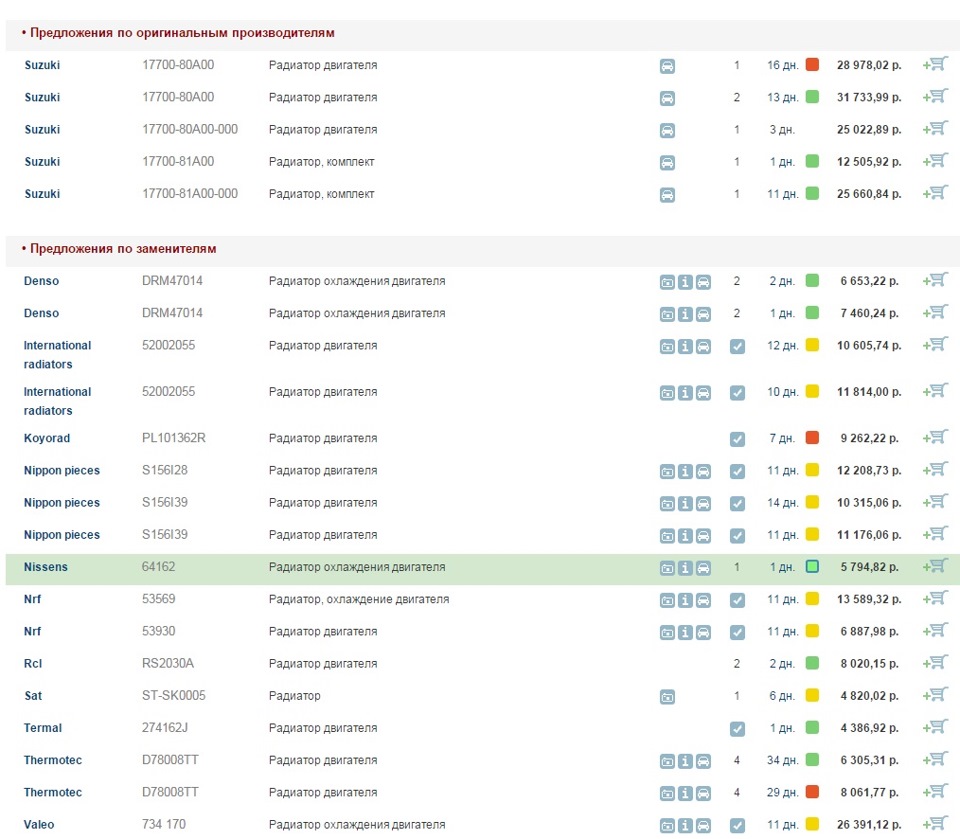Click red indicator square in Koyorad row
Viewport: 960px width, 839px height.
coord(812,437)
